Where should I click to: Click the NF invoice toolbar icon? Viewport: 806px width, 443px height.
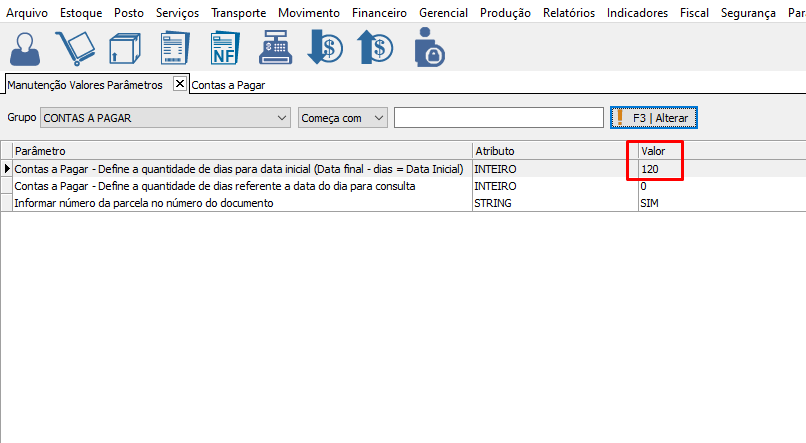tap(224, 47)
